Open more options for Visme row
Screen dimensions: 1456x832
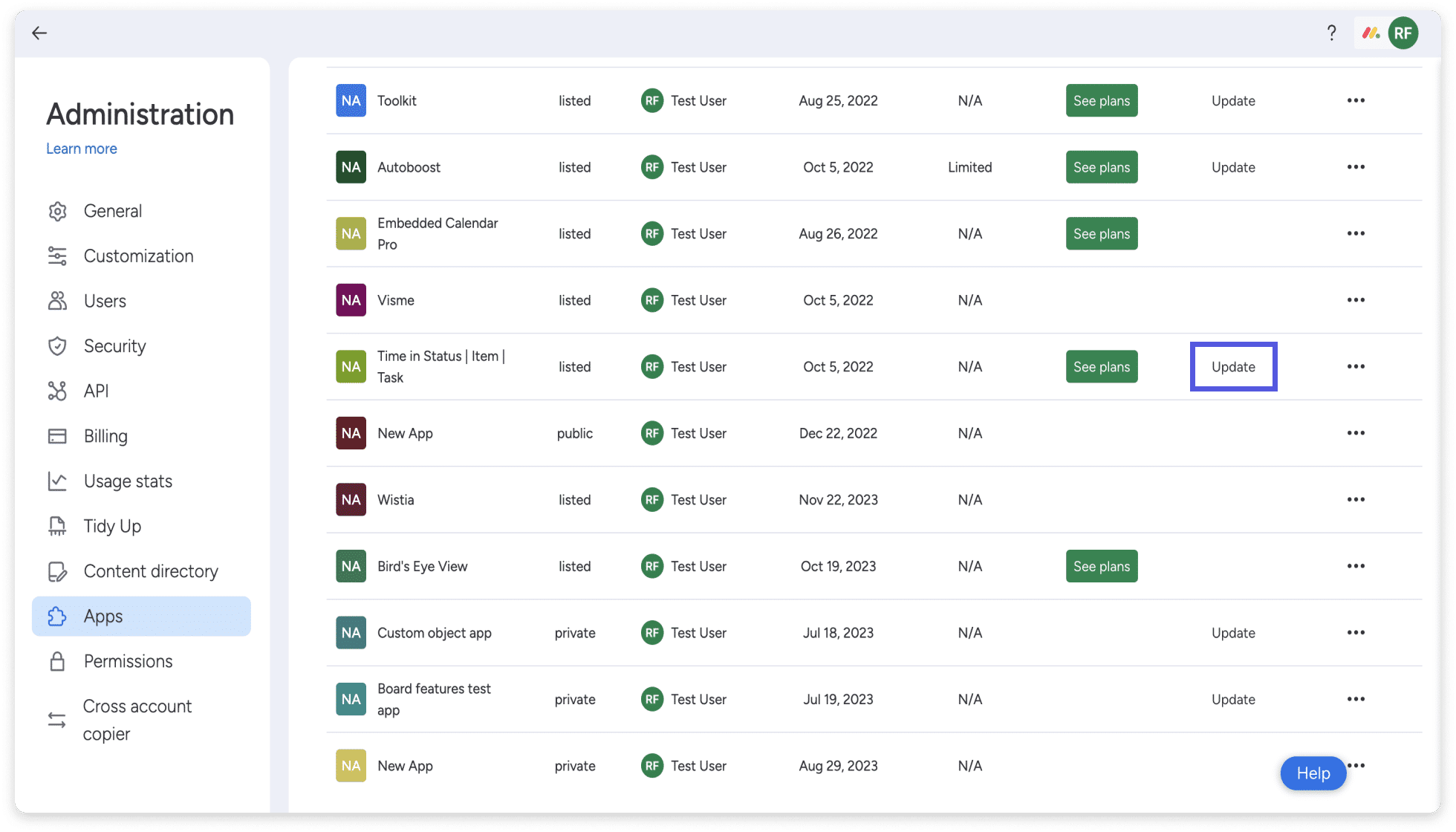(1356, 300)
